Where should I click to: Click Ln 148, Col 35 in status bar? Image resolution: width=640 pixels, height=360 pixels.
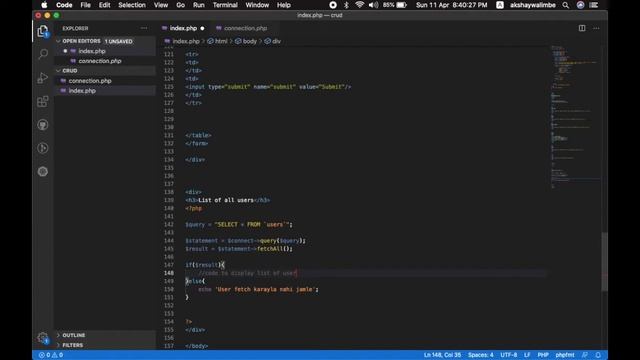click(442, 355)
